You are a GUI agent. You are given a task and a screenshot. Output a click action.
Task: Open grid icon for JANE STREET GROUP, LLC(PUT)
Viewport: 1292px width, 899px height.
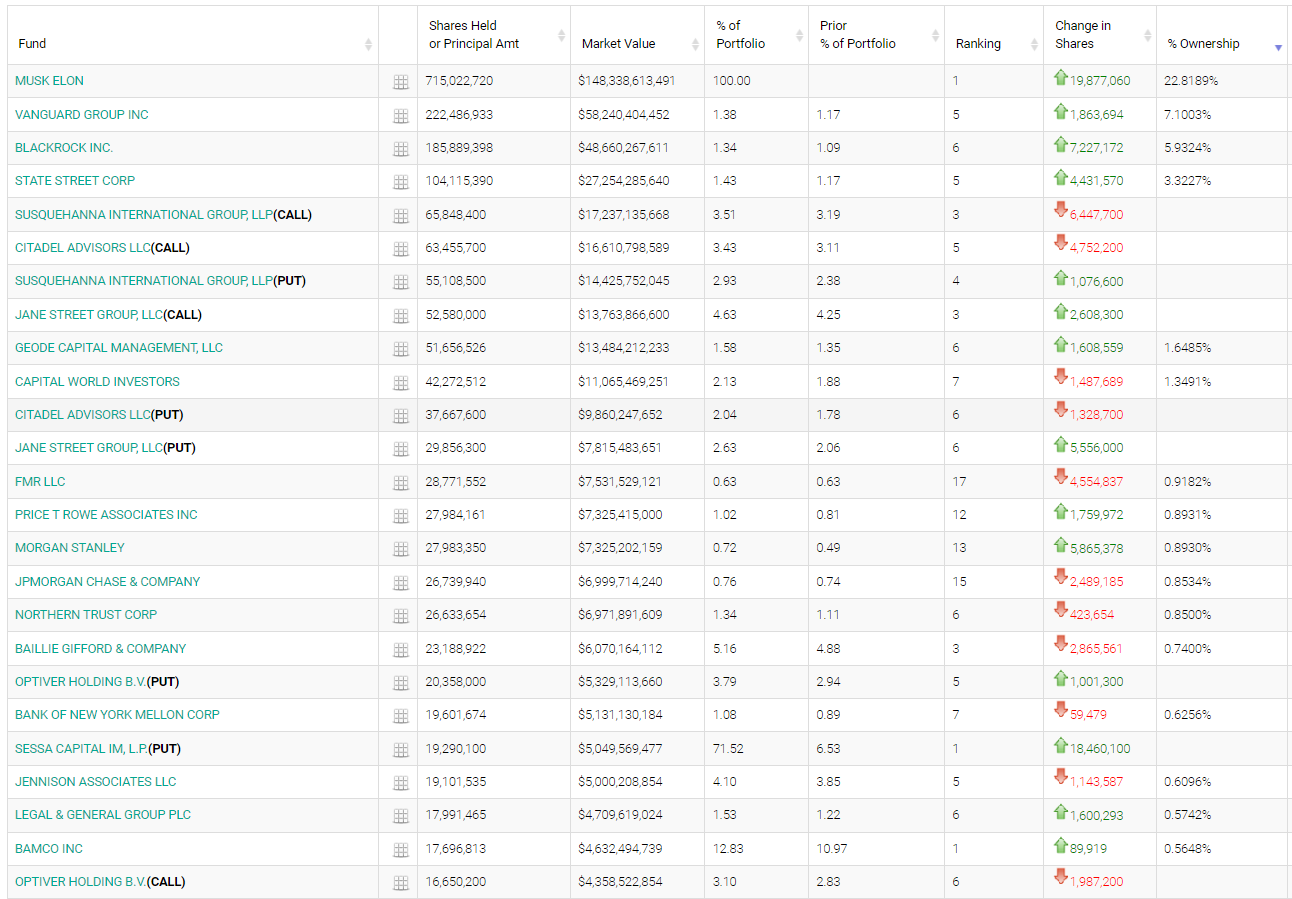[x=401, y=449]
